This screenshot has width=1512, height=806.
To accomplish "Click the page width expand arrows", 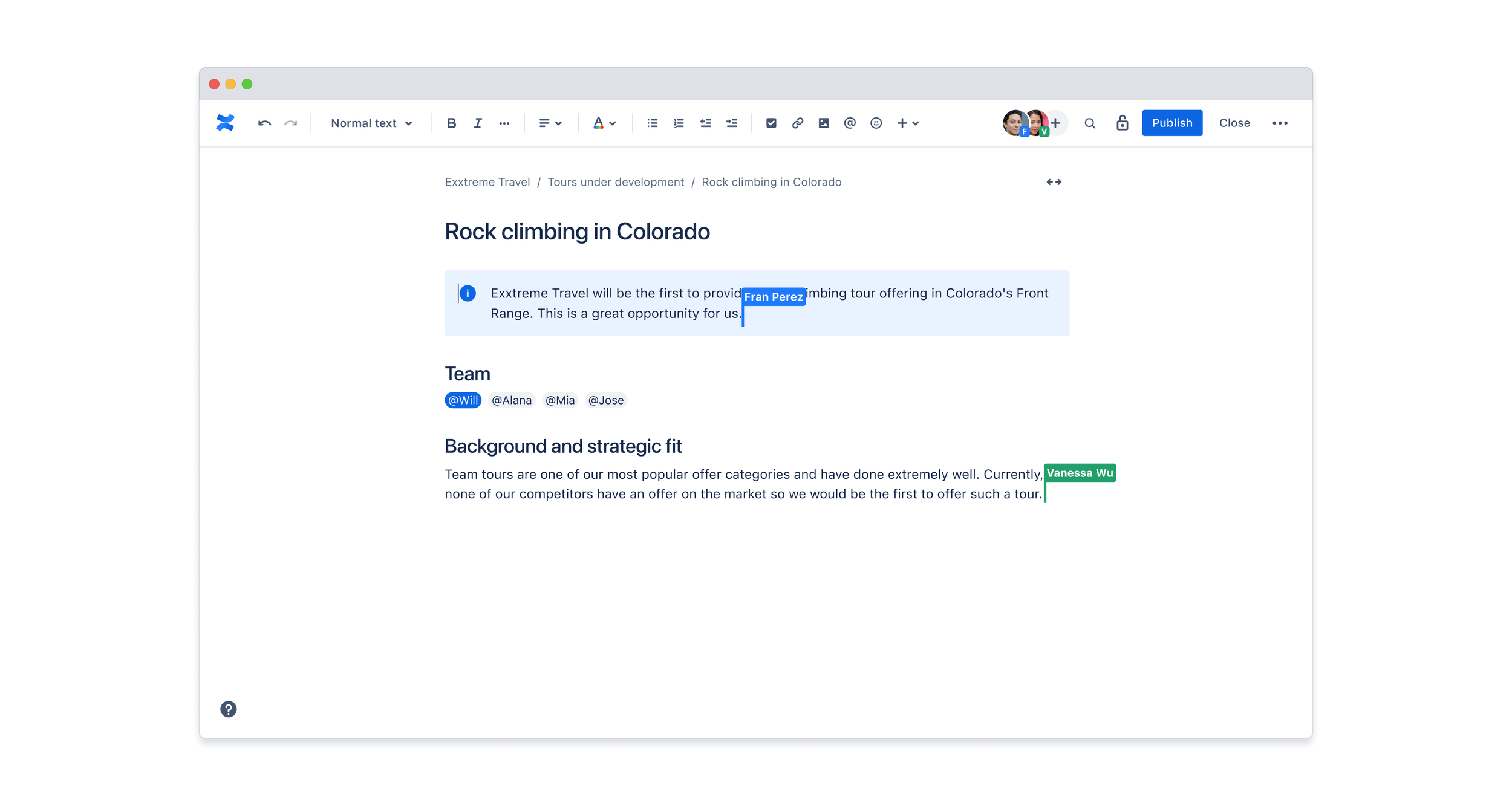I will tap(1054, 182).
